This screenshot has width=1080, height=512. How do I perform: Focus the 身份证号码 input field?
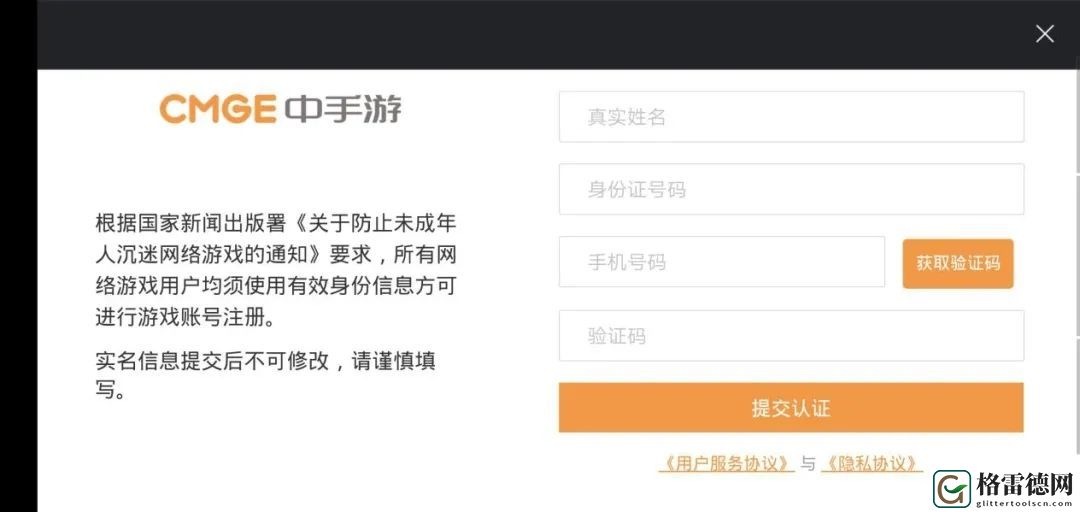click(x=791, y=189)
